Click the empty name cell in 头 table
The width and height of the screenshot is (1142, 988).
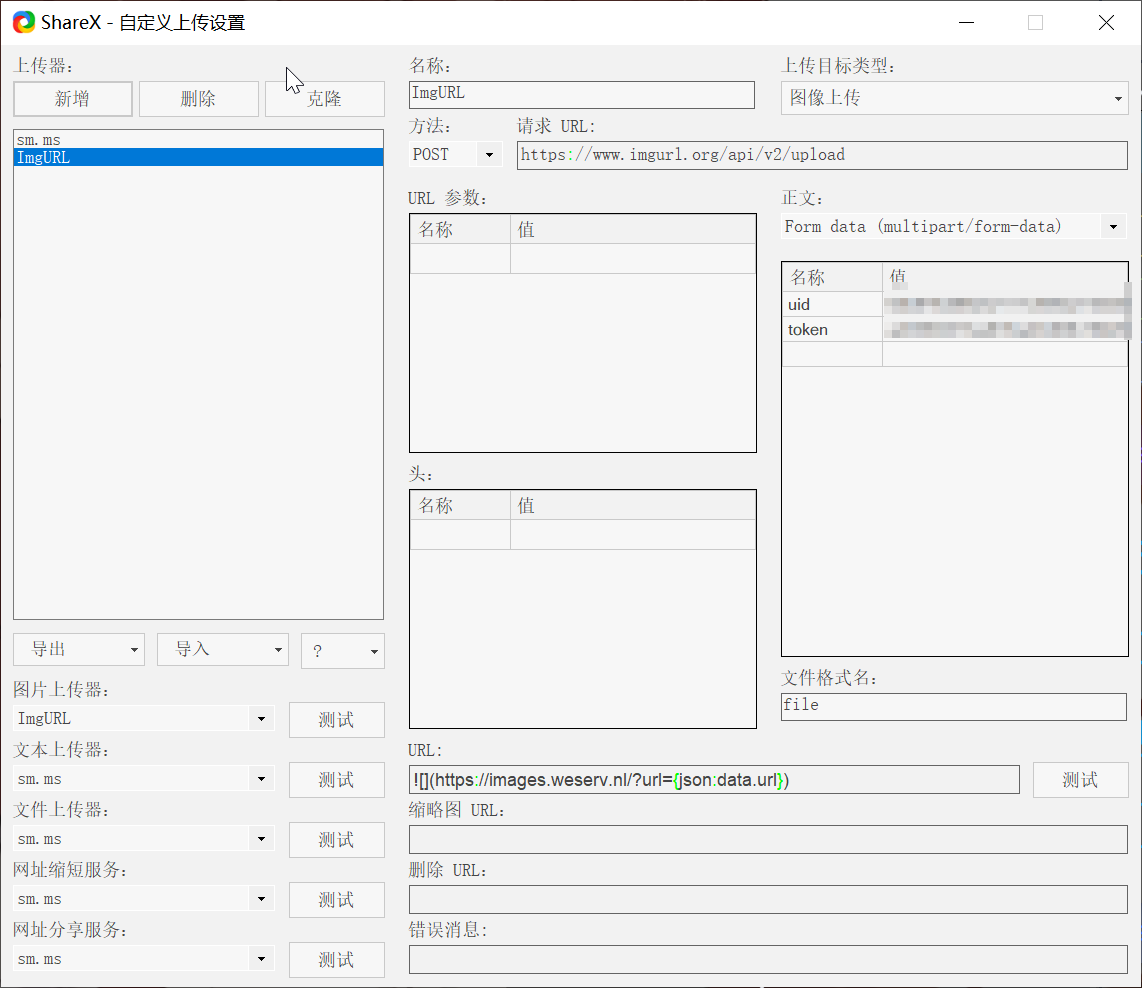[x=460, y=534]
